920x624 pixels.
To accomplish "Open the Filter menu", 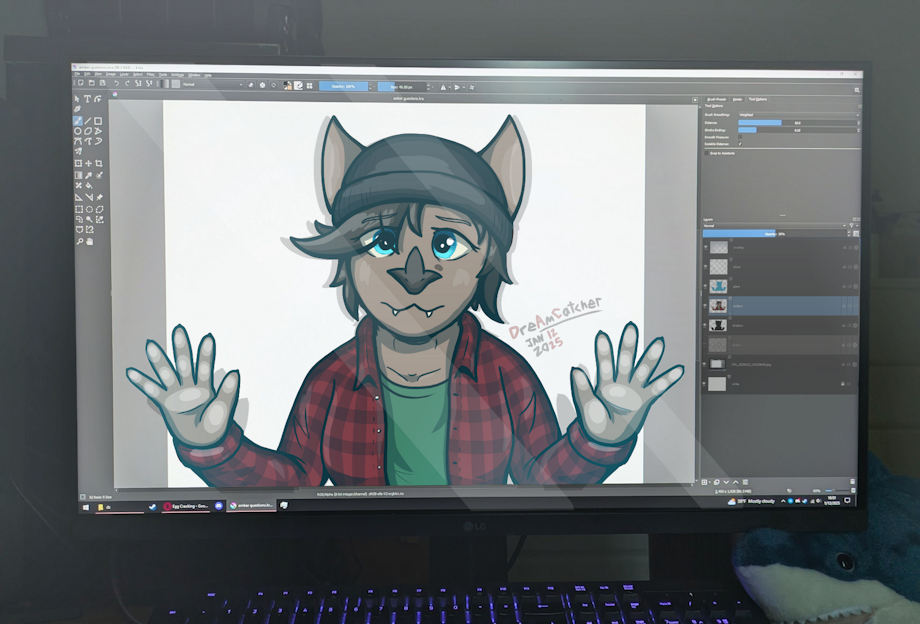I will coord(150,74).
